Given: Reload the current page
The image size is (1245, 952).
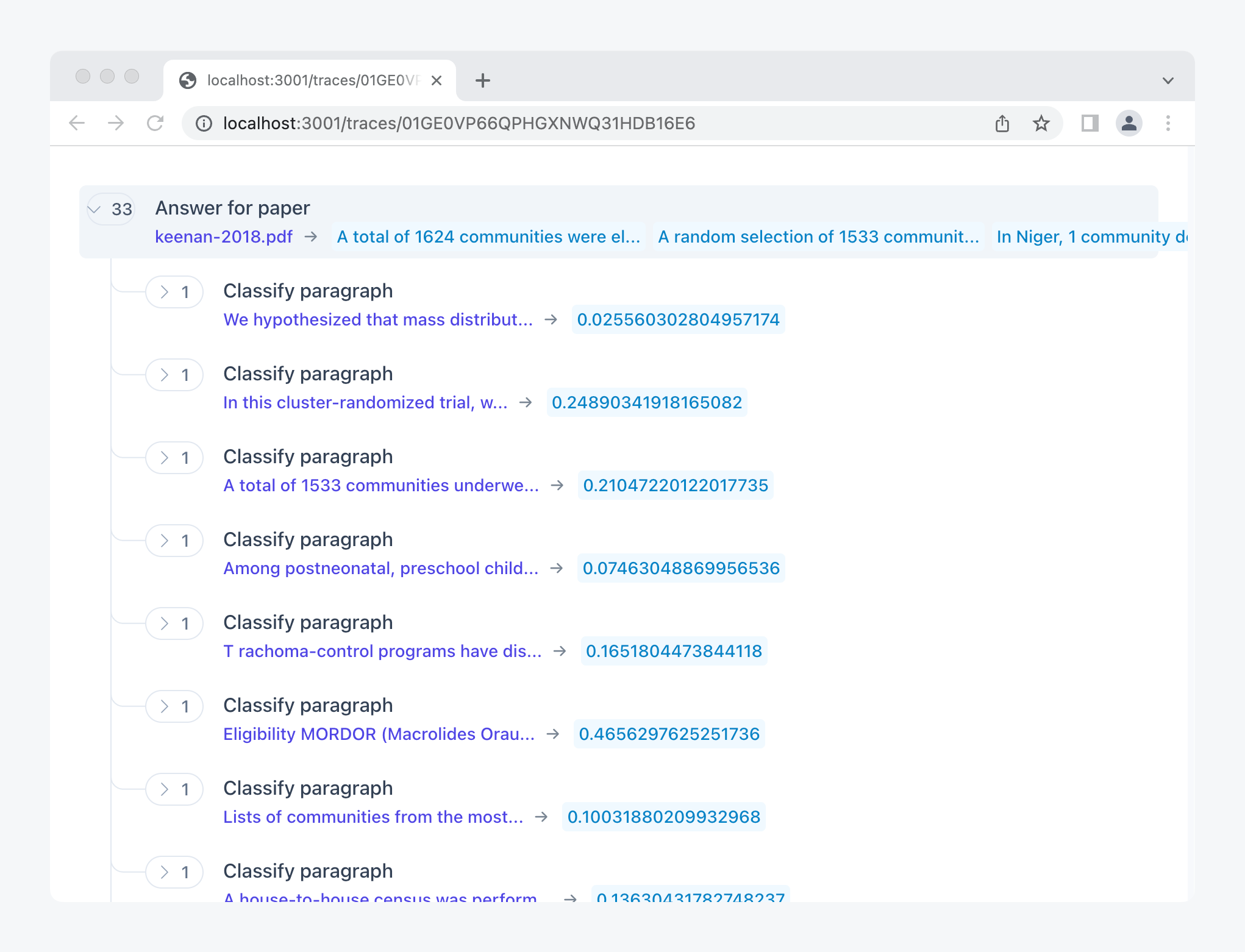Looking at the screenshot, I should 155,123.
